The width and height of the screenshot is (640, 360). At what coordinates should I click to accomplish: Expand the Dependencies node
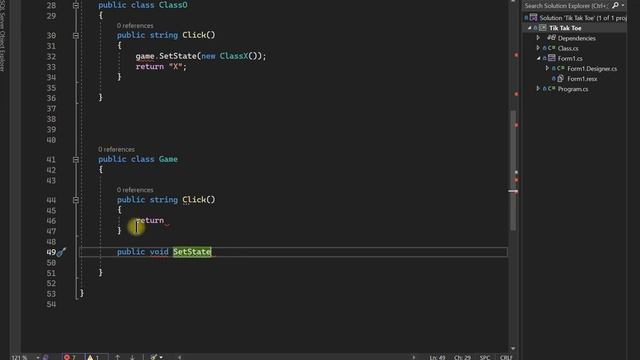pos(538,38)
